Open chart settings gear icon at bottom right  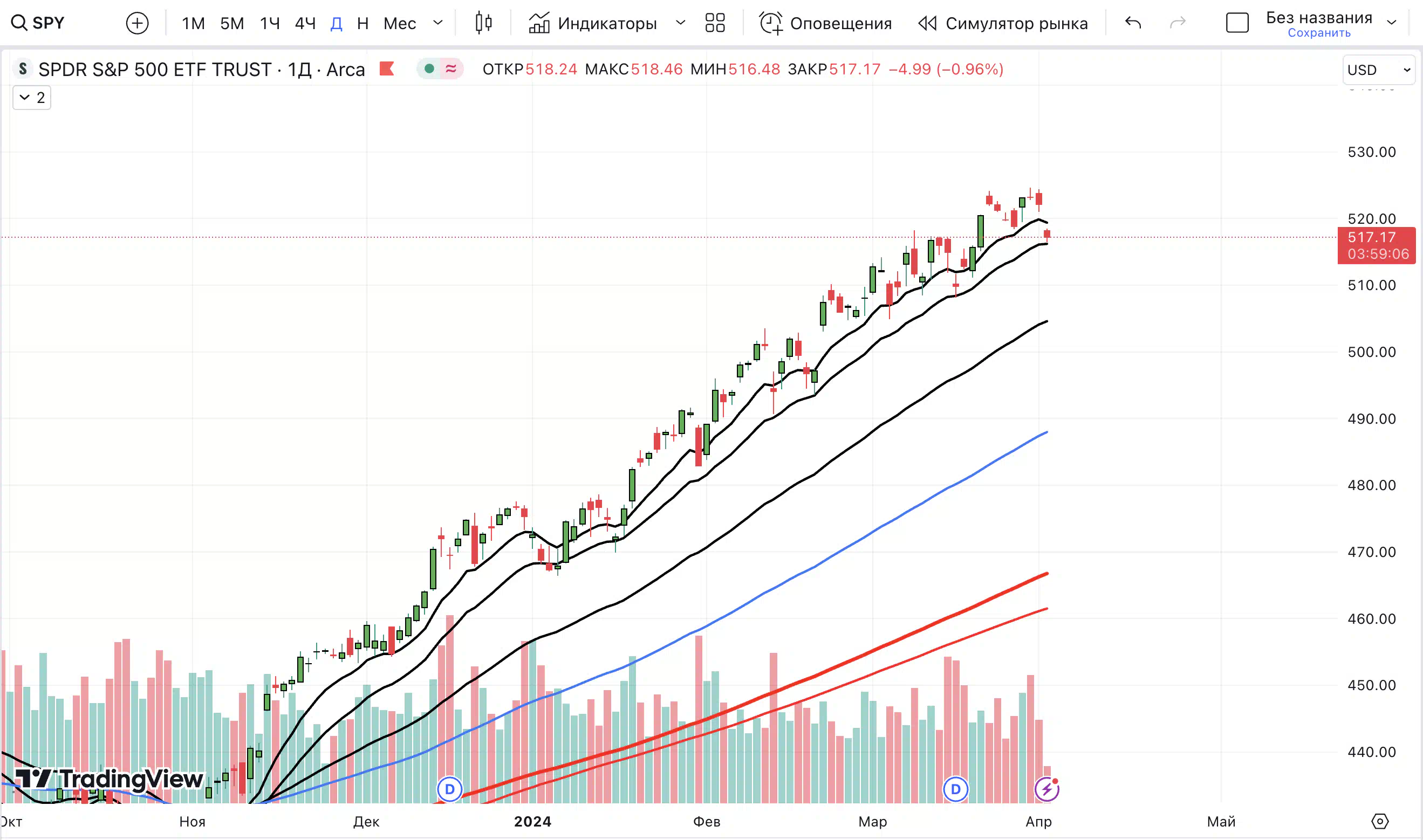point(1380,821)
